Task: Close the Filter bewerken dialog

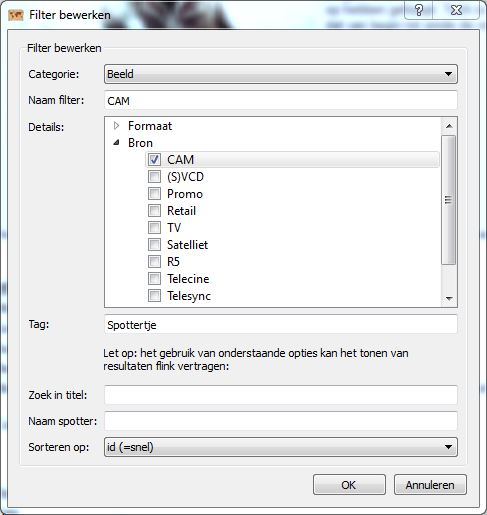Action: pyautogui.click(x=456, y=10)
